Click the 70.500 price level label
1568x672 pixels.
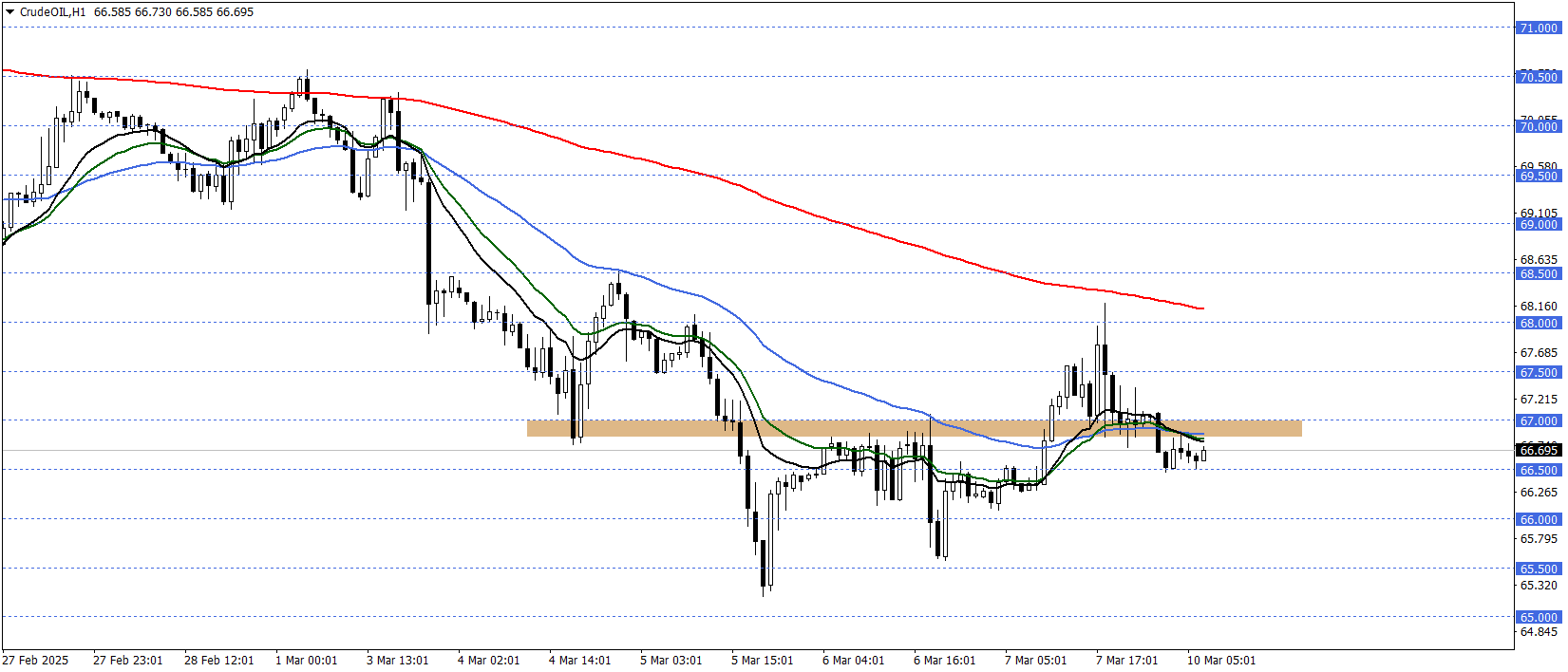point(1539,77)
